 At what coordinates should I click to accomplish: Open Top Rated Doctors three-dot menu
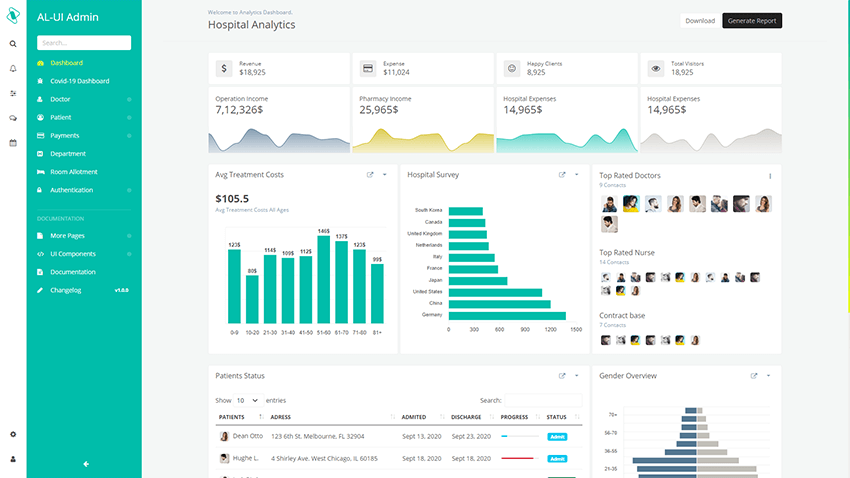770,176
